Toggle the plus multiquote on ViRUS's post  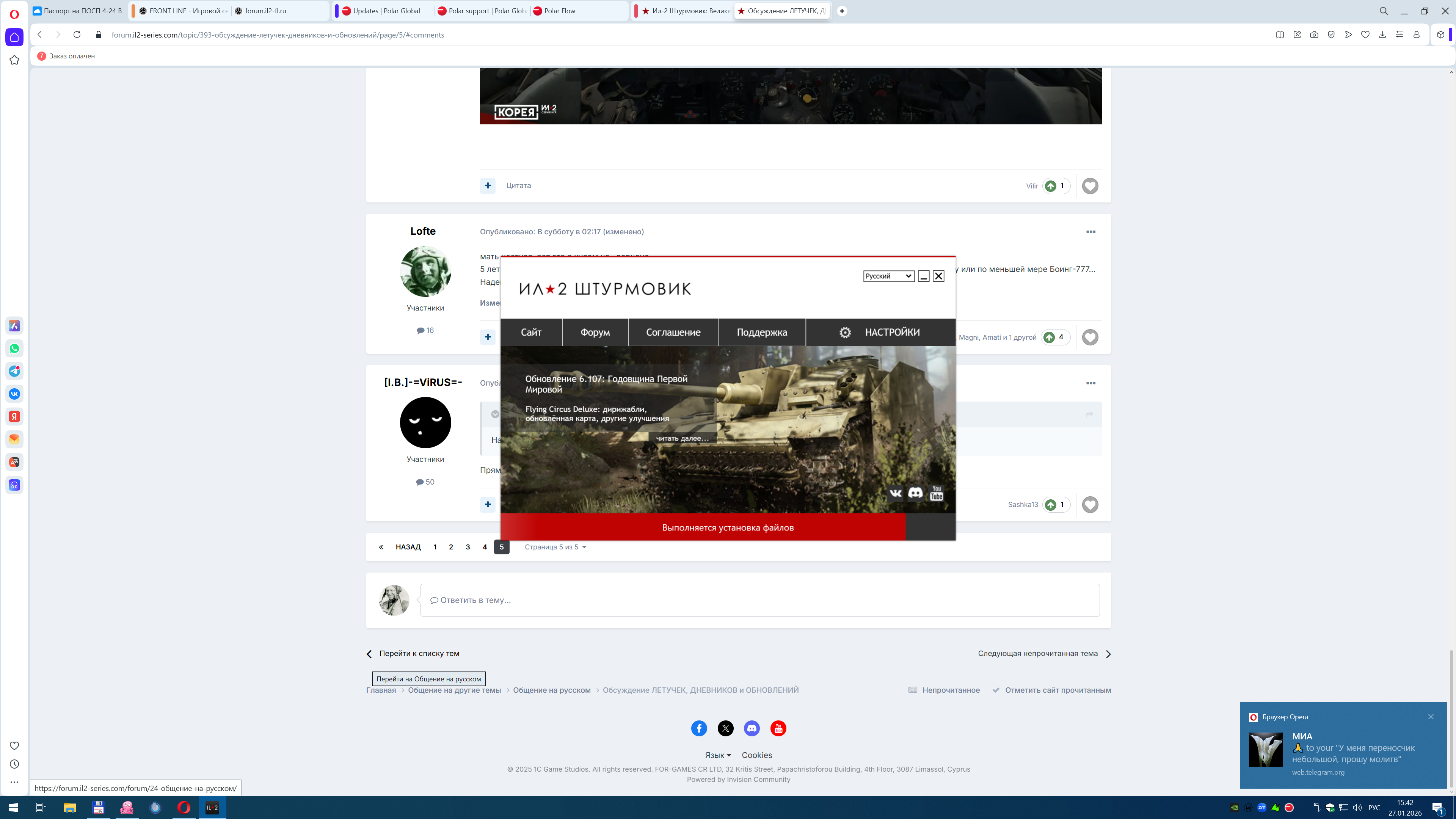click(487, 504)
